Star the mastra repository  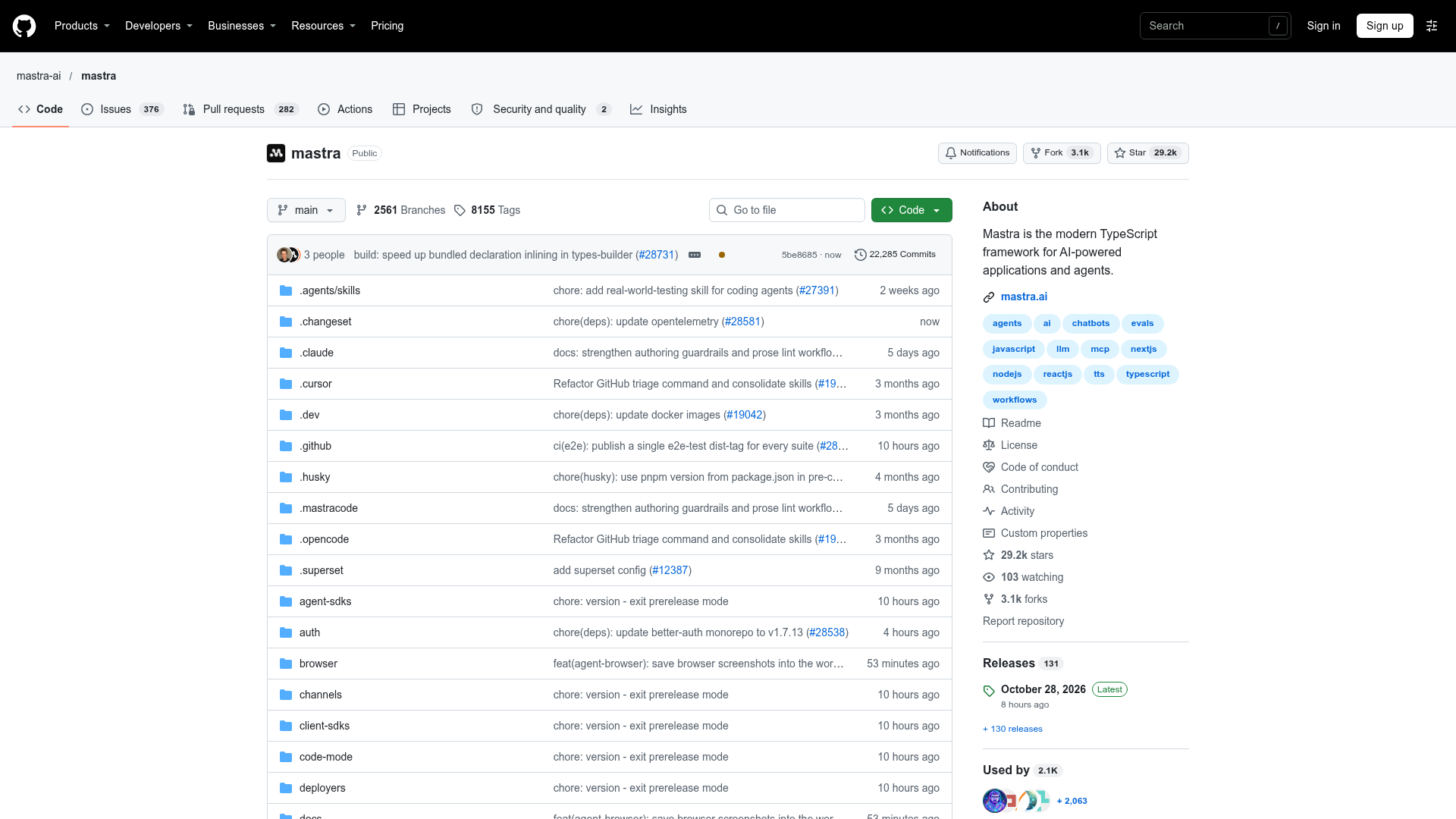point(1148,153)
